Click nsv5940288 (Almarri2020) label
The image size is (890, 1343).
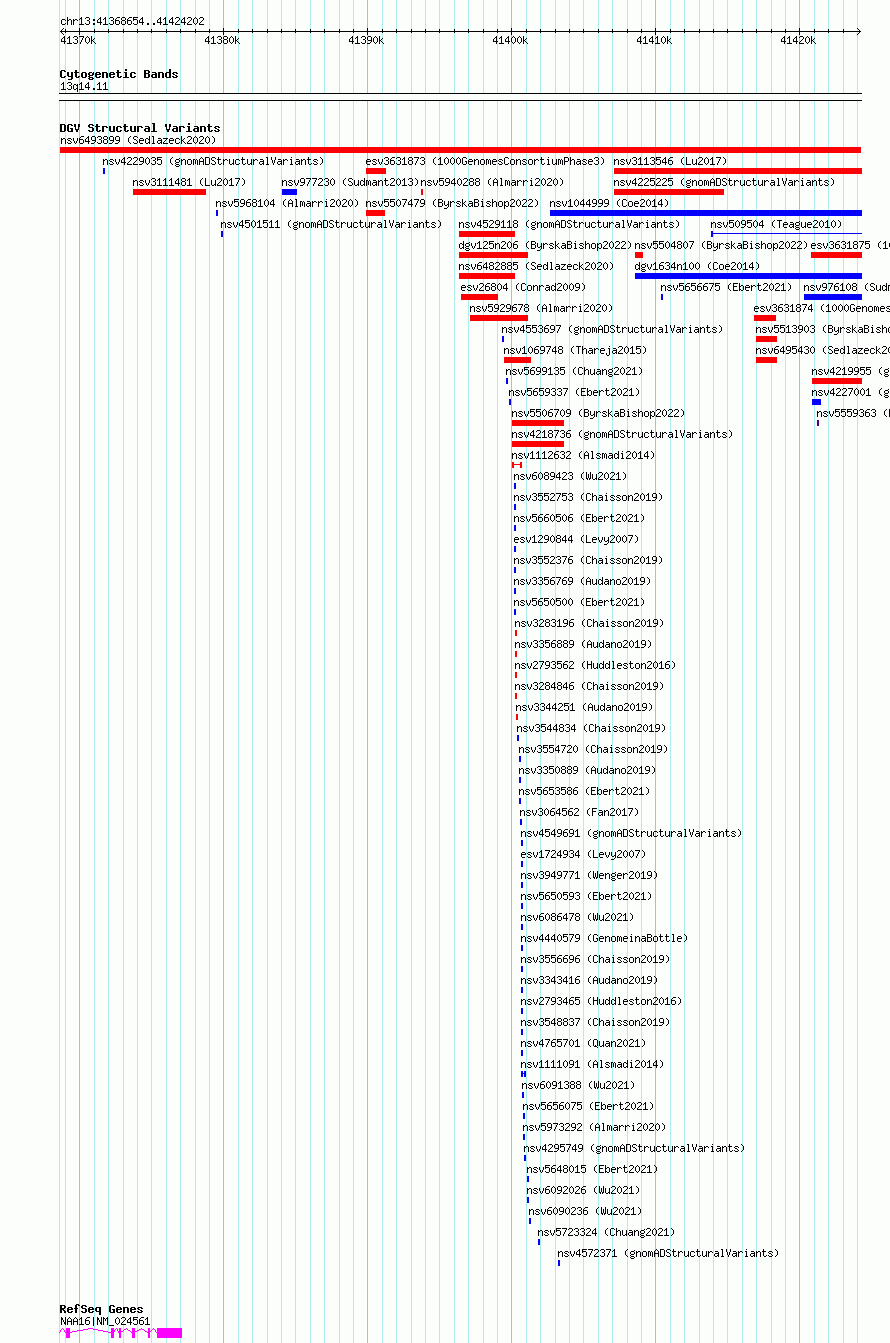(492, 182)
